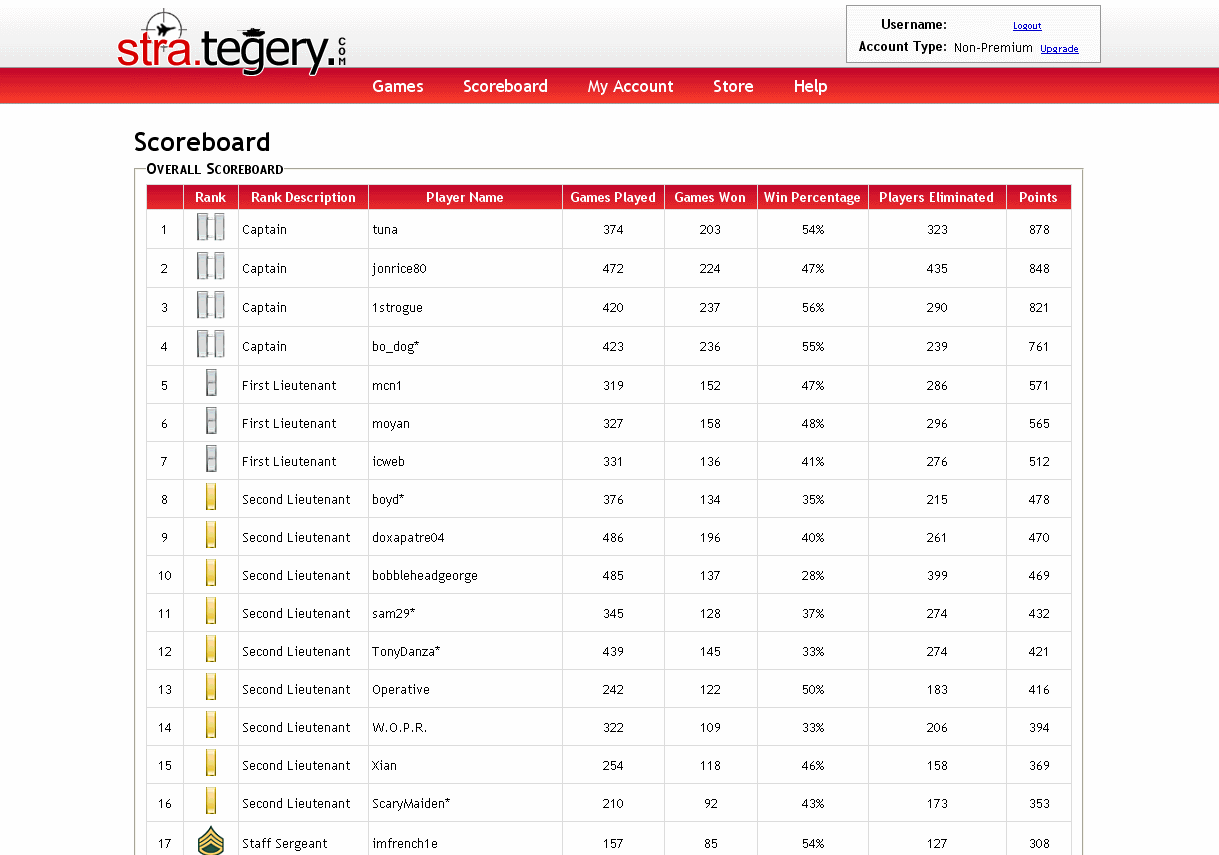Image resolution: width=1219 pixels, height=855 pixels.
Task: Open the Store page
Action: coord(733,86)
